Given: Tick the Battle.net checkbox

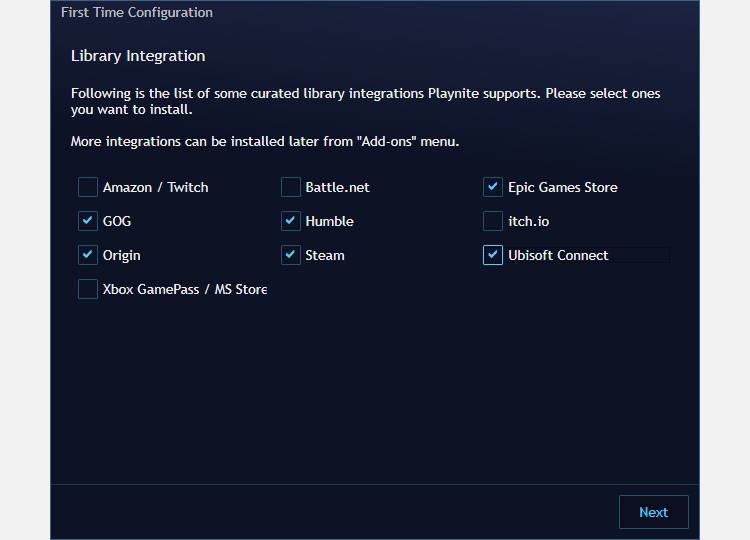Looking at the screenshot, I should click(x=291, y=187).
